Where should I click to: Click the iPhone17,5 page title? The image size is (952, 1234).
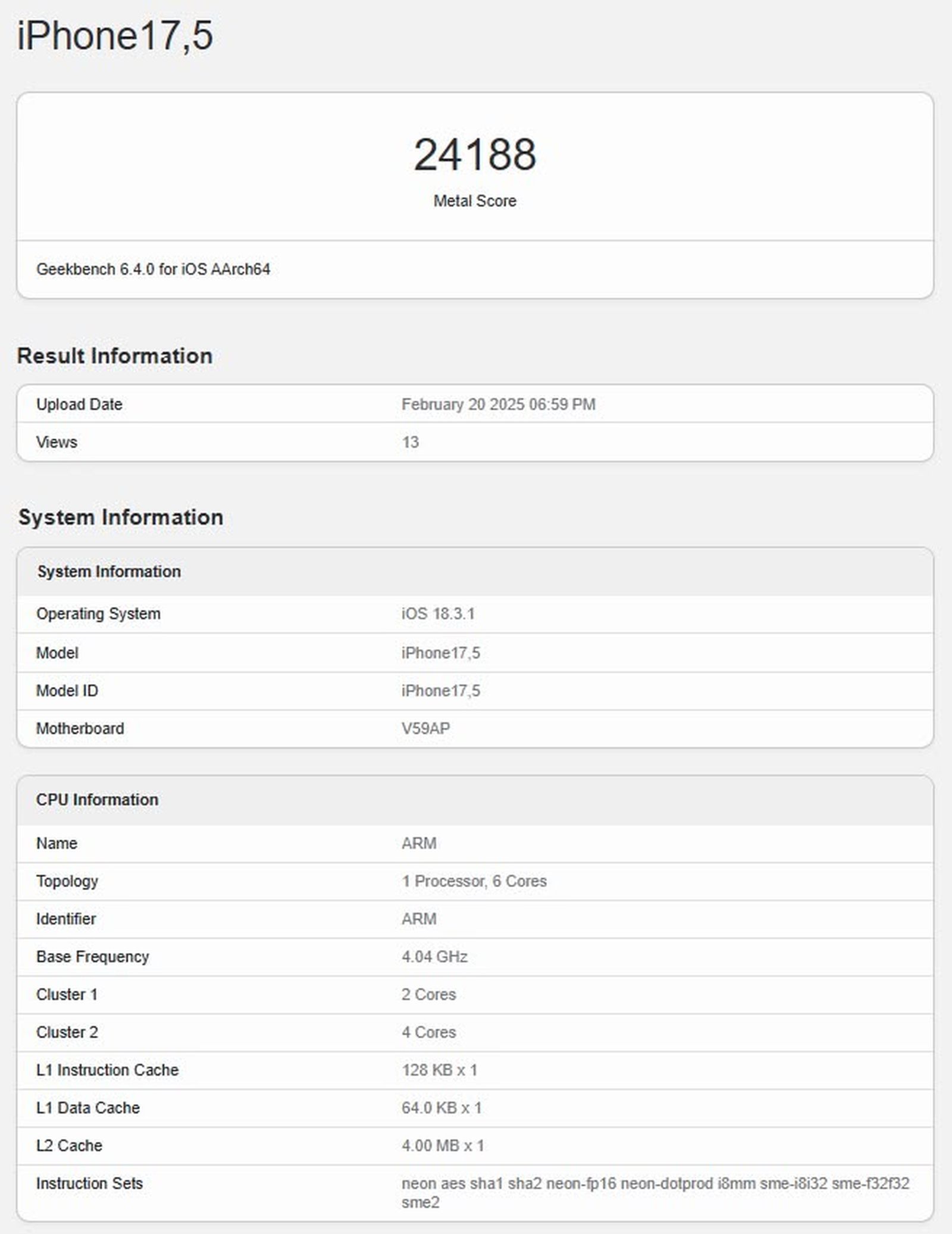pos(116,37)
